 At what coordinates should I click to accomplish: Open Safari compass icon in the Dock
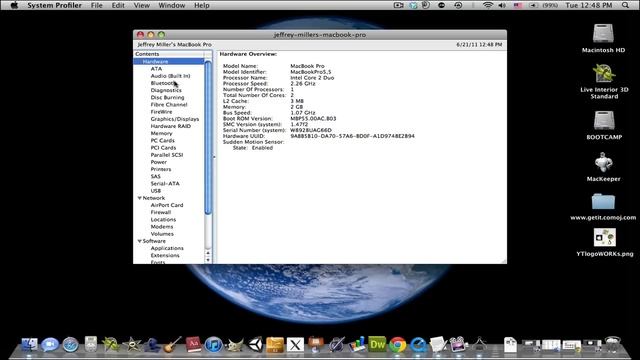pyautogui.click(x=70, y=345)
